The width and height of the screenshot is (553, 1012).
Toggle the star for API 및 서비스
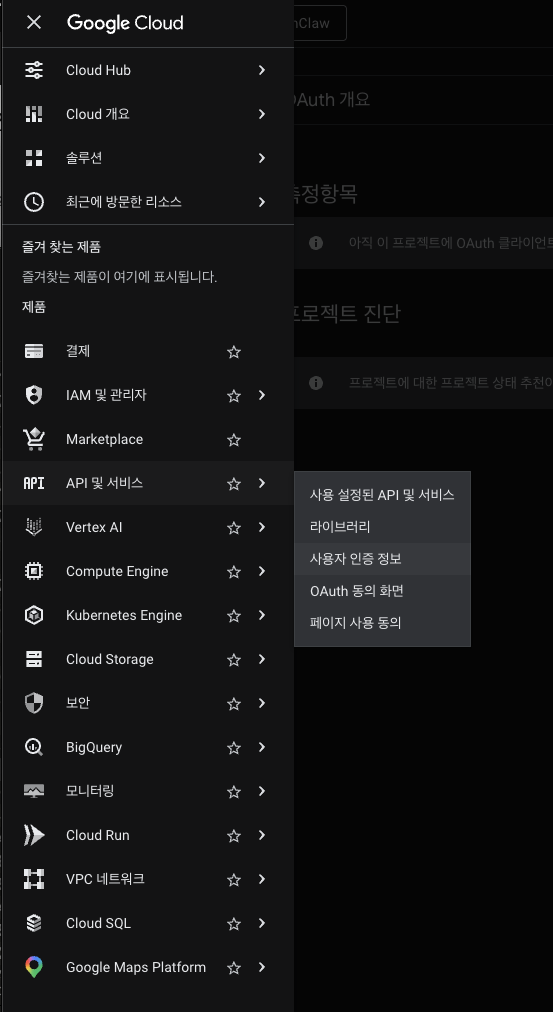point(234,483)
